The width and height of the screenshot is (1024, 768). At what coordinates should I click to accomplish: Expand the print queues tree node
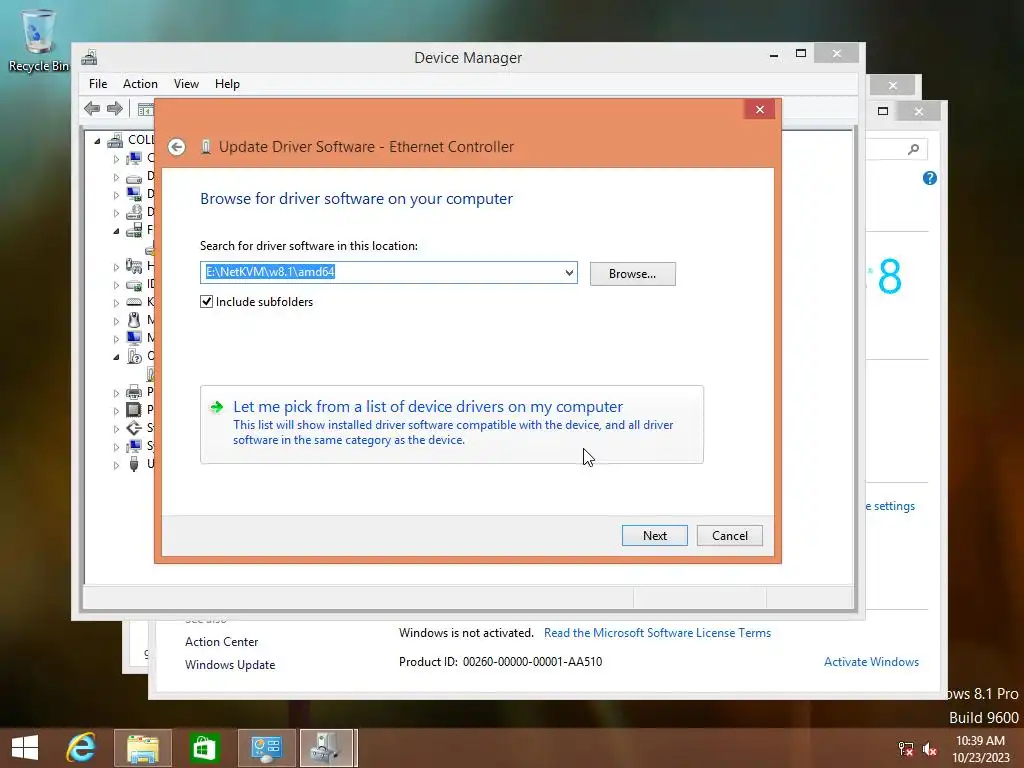tap(116, 392)
